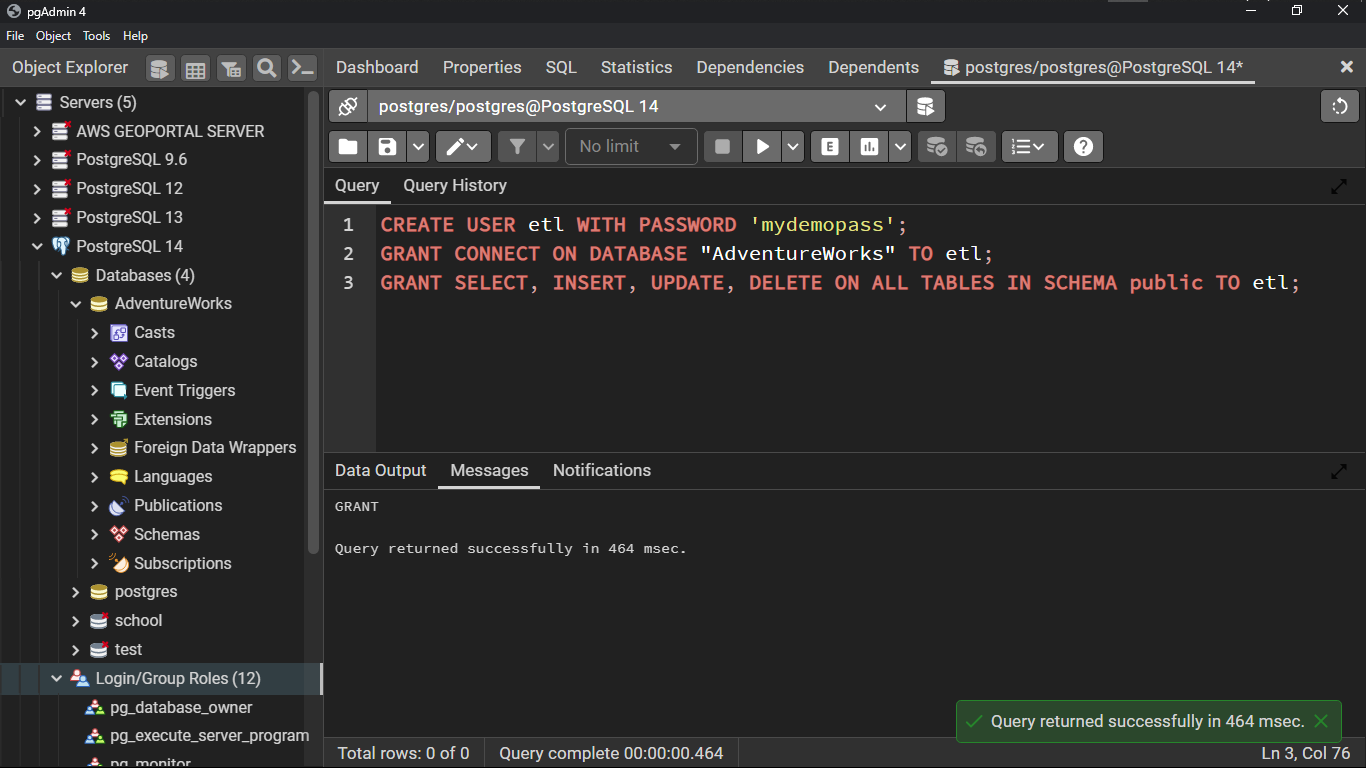Open the macros list dropdown
1366x768 pixels.
click(x=1029, y=147)
